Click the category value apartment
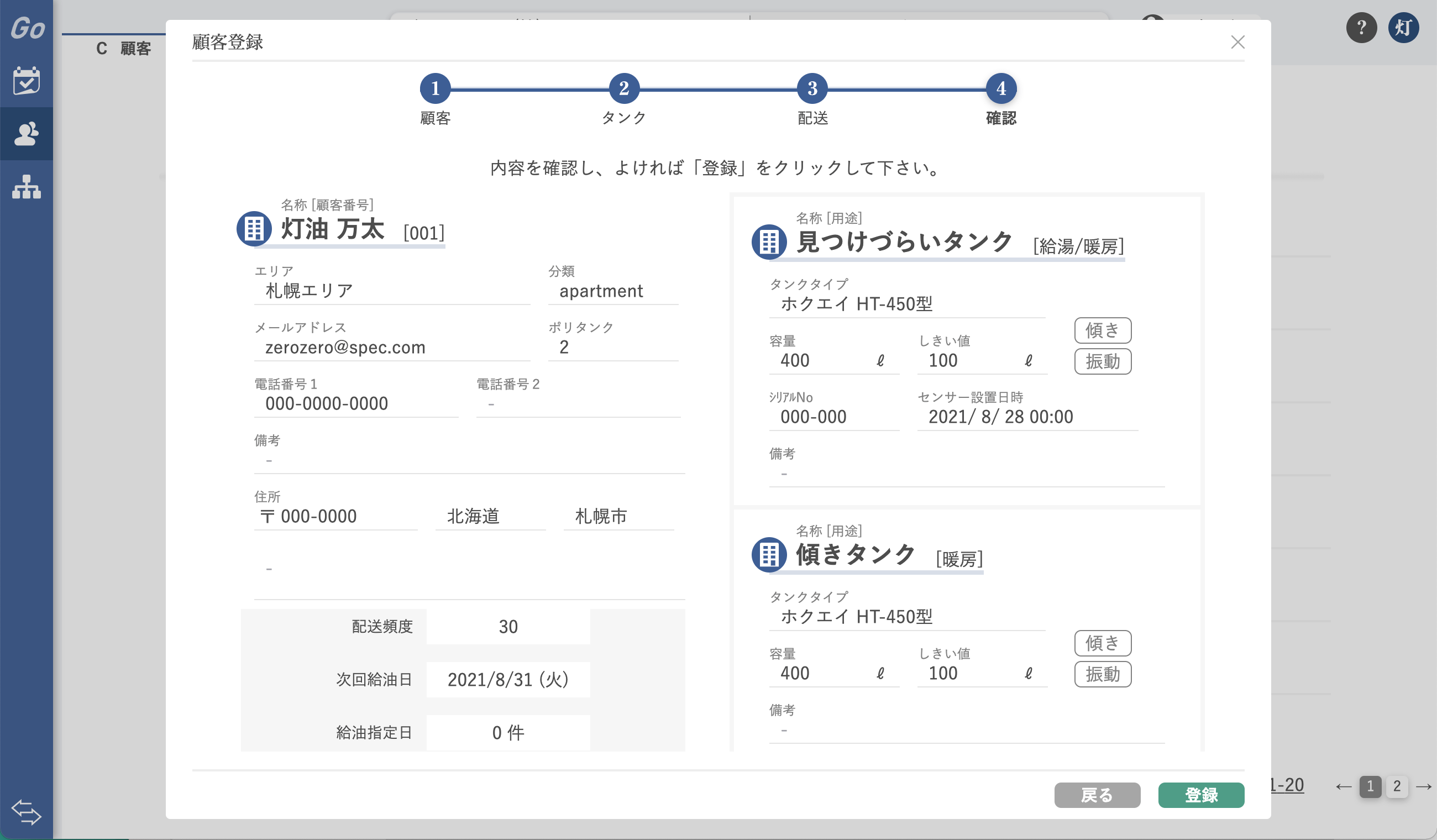Screen dimensions: 1437x840 coord(601,291)
